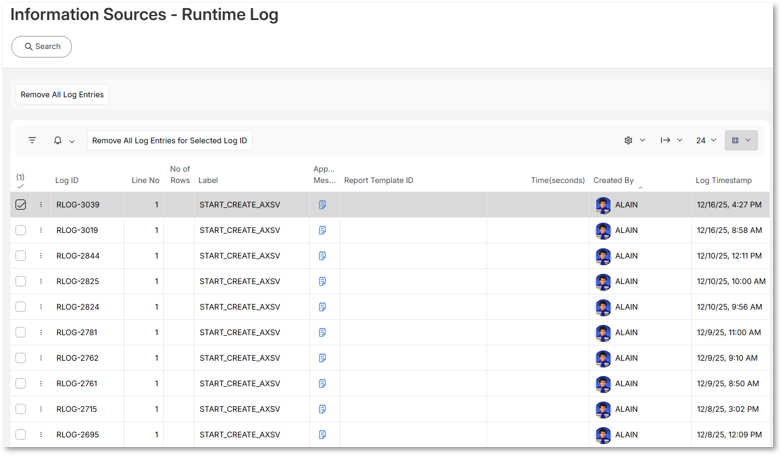
Task: Click the notification bell icon
Action: click(58, 140)
